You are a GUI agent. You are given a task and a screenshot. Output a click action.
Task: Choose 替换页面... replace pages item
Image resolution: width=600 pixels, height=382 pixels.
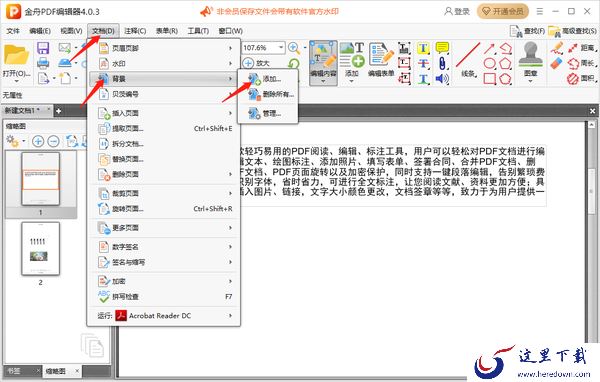click(164, 159)
